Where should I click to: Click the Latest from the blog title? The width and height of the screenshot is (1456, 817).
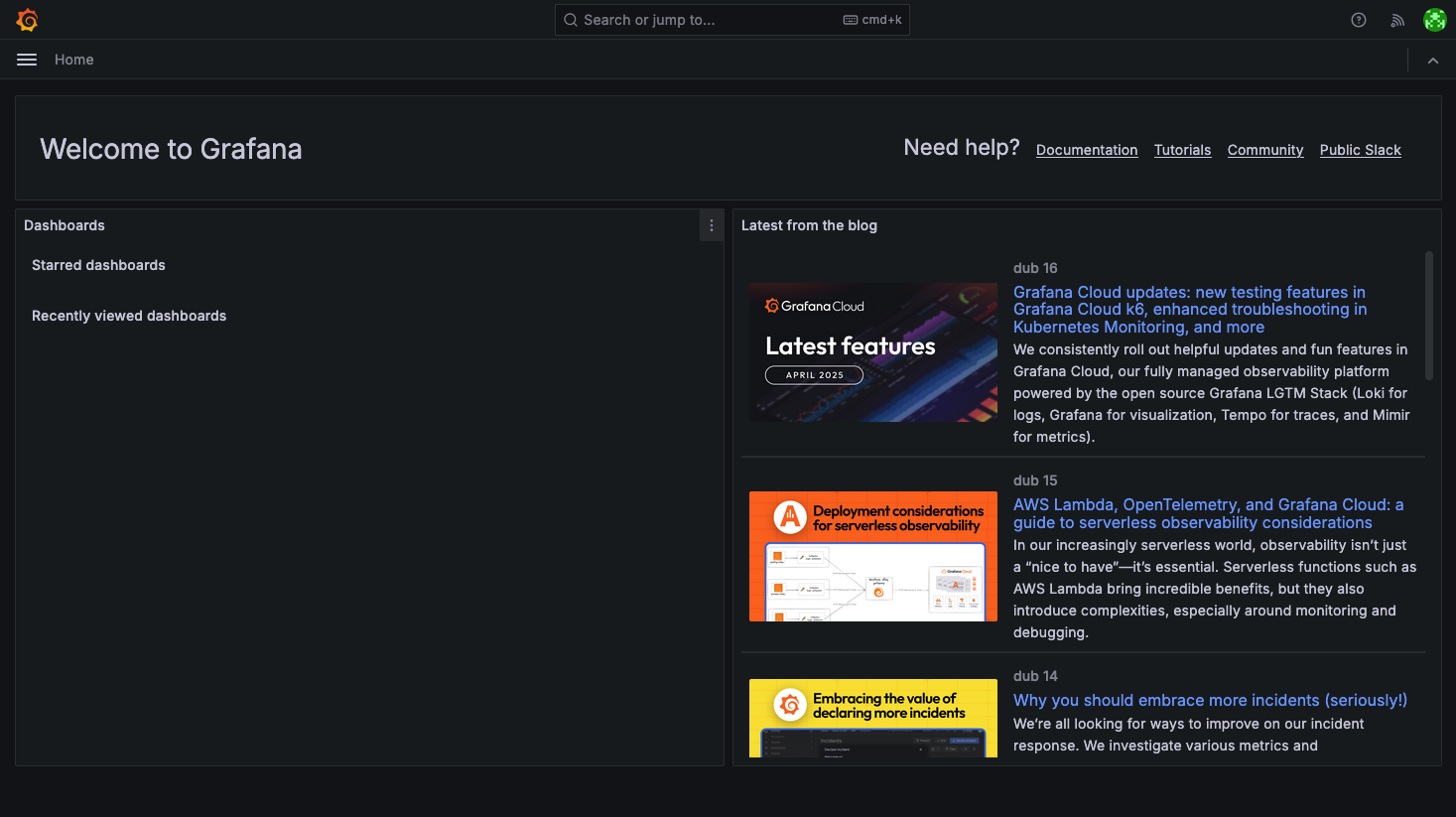click(809, 225)
